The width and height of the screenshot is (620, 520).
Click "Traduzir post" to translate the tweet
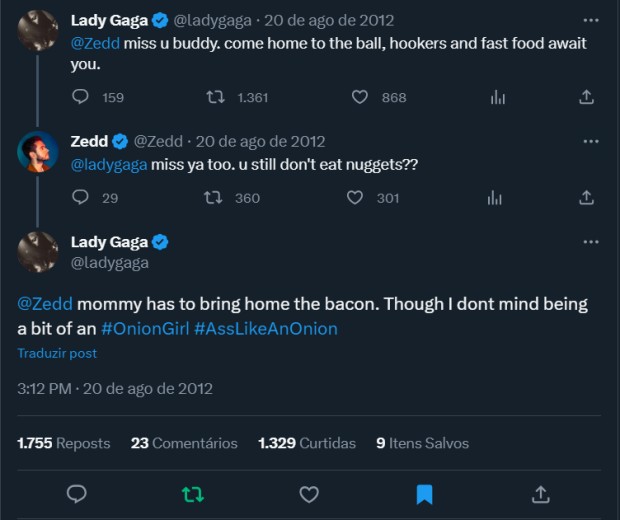tap(57, 353)
